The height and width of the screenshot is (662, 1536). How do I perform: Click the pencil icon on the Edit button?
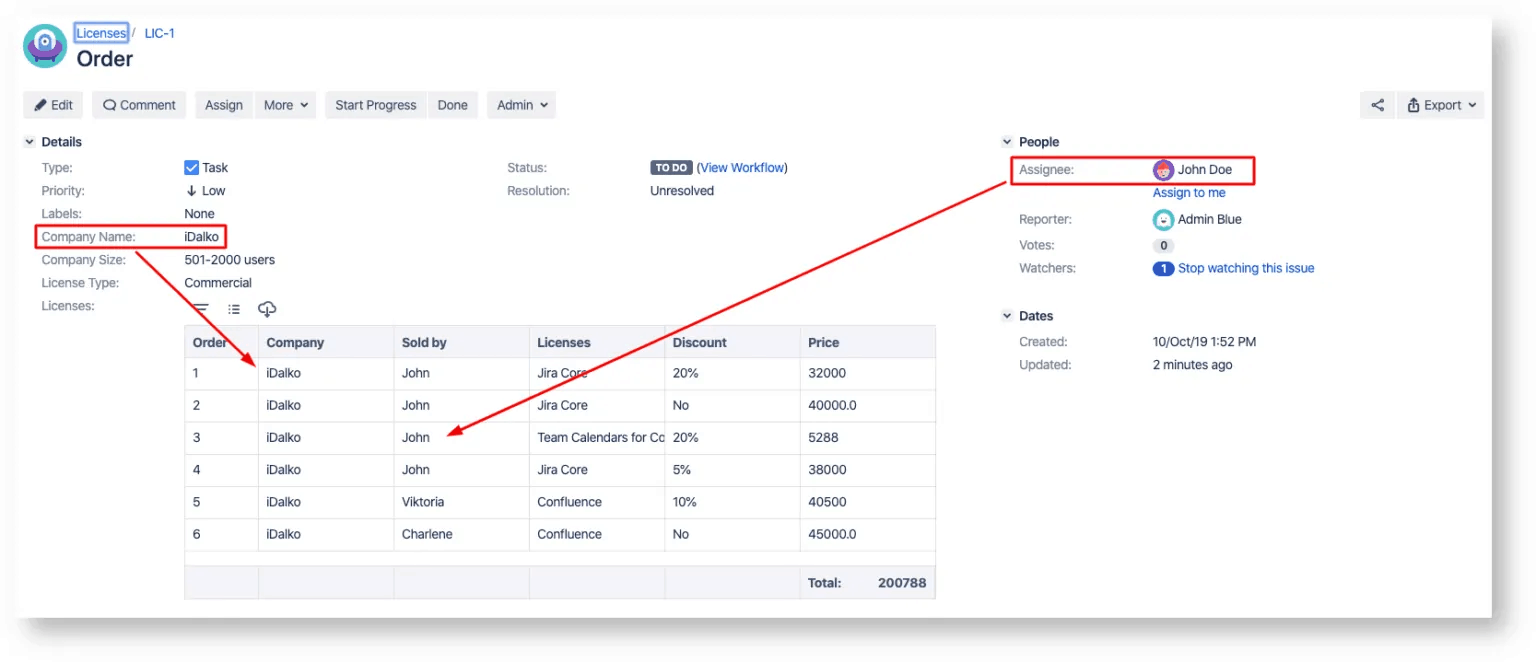[38, 104]
